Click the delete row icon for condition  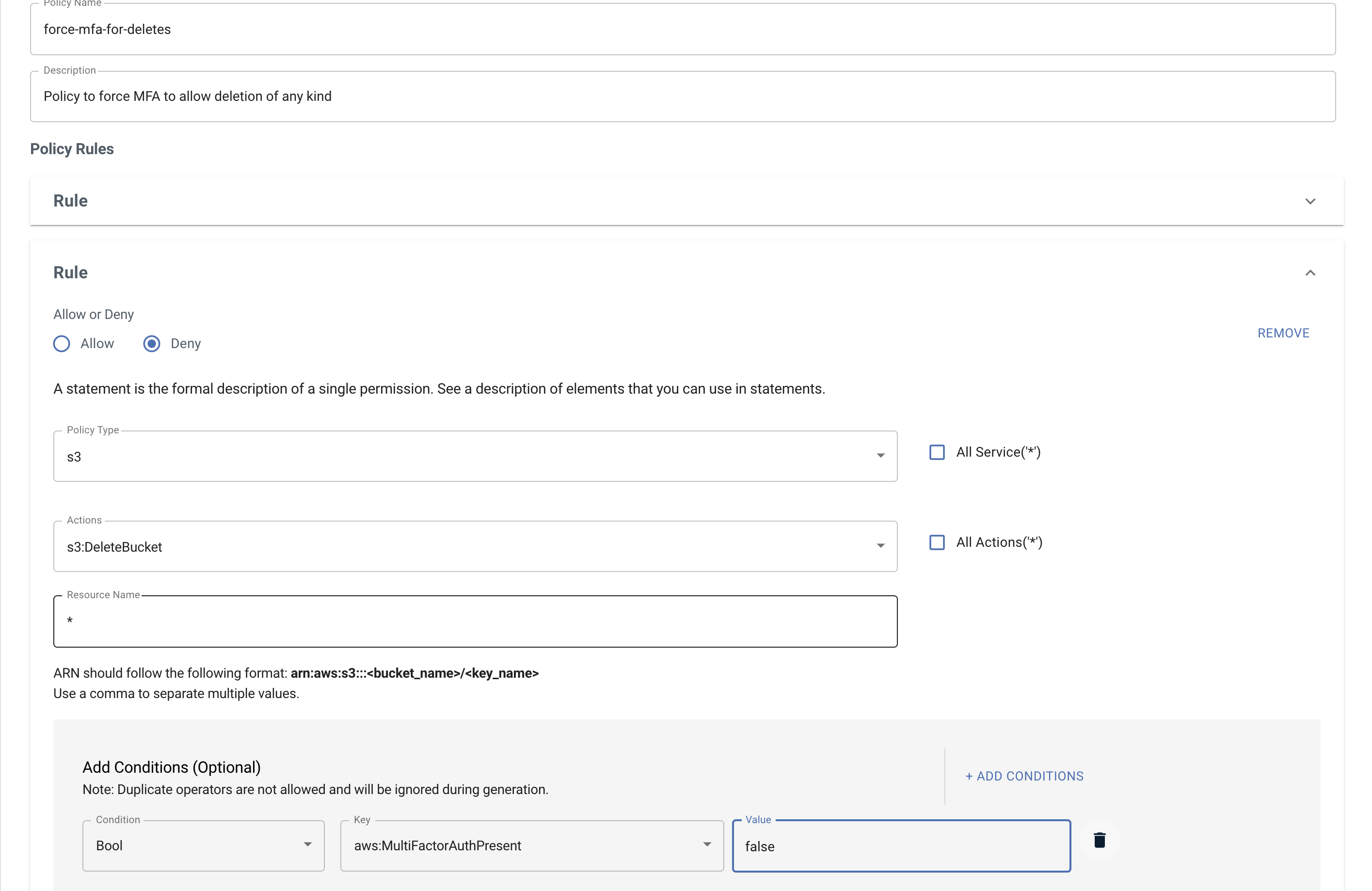coord(1101,840)
